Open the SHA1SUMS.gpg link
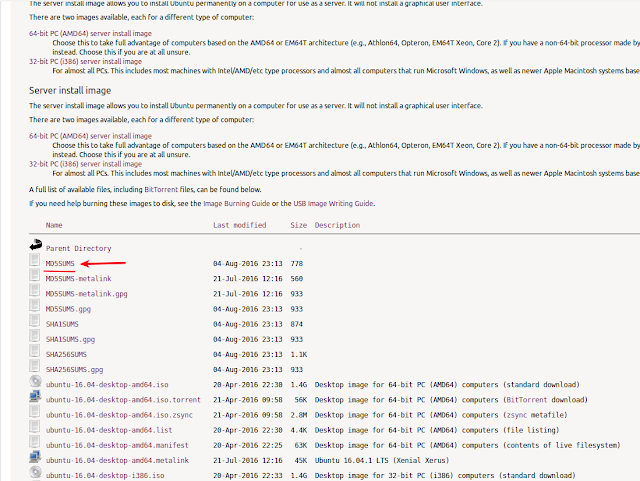Viewport: 640px width, 481px height. tap(70, 339)
